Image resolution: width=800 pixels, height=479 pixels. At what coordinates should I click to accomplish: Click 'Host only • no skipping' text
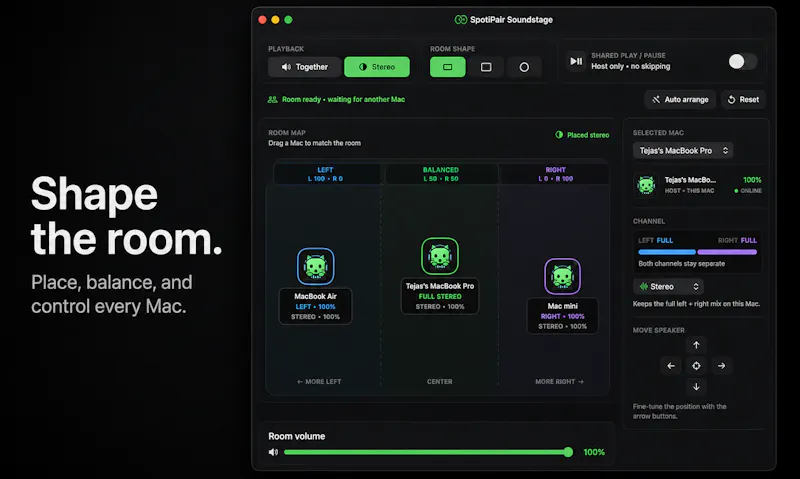tap(631, 66)
